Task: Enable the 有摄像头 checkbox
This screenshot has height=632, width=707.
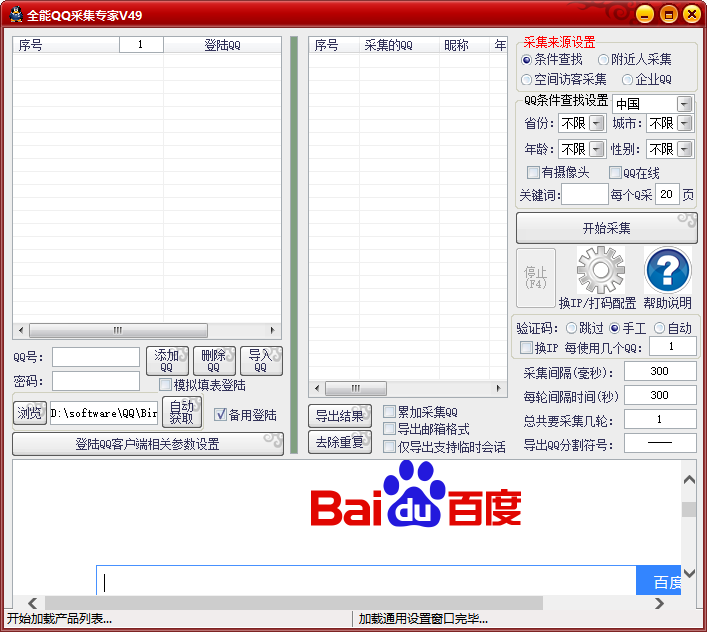Action: pos(533,172)
